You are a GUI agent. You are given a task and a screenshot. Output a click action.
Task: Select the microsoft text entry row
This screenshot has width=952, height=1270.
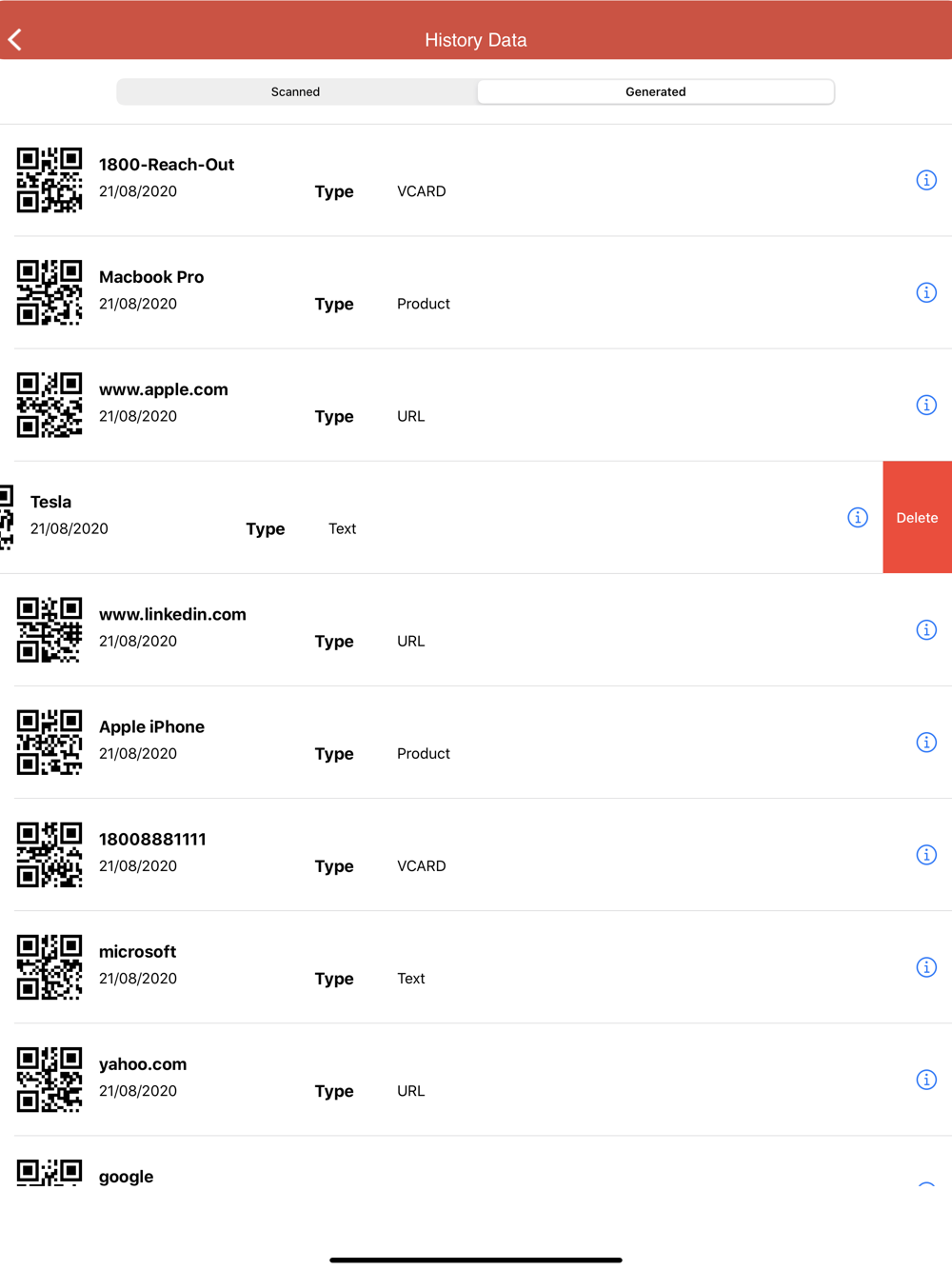476,966
